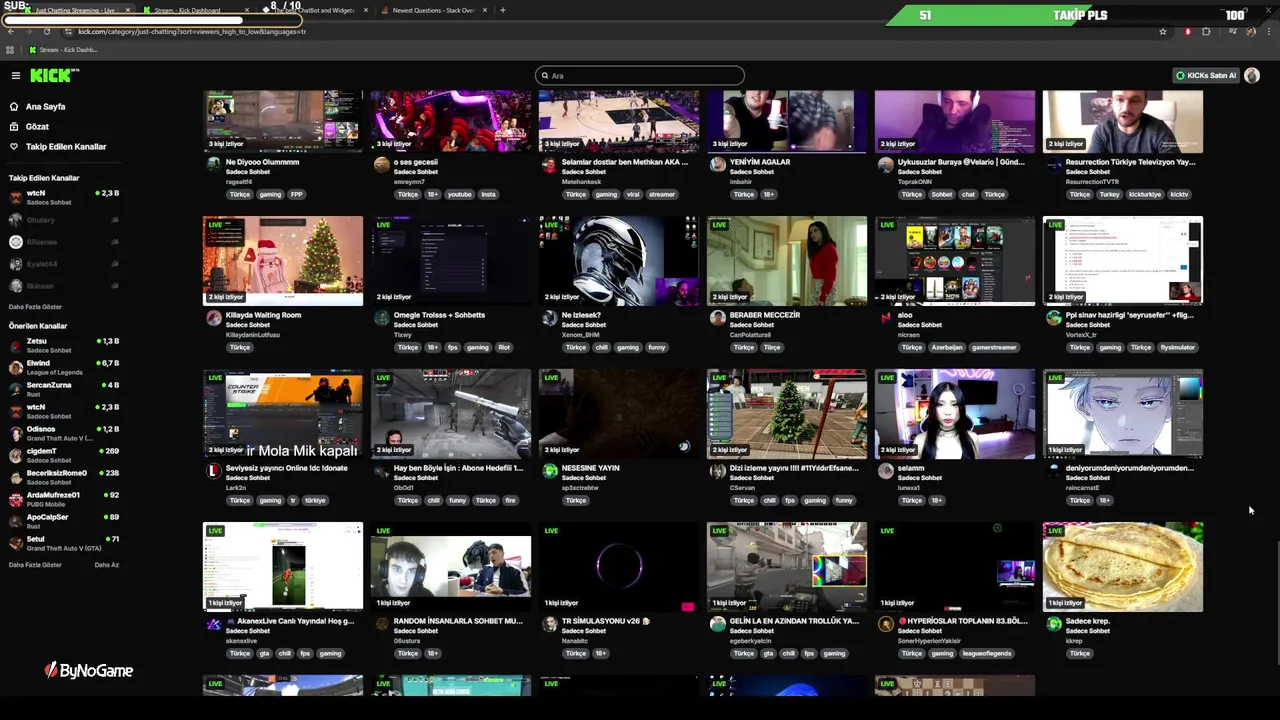Open the Ne izlesek? channel avatar
The width and height of the screenshot is (1280, 720).
click(x=549, y=318)
